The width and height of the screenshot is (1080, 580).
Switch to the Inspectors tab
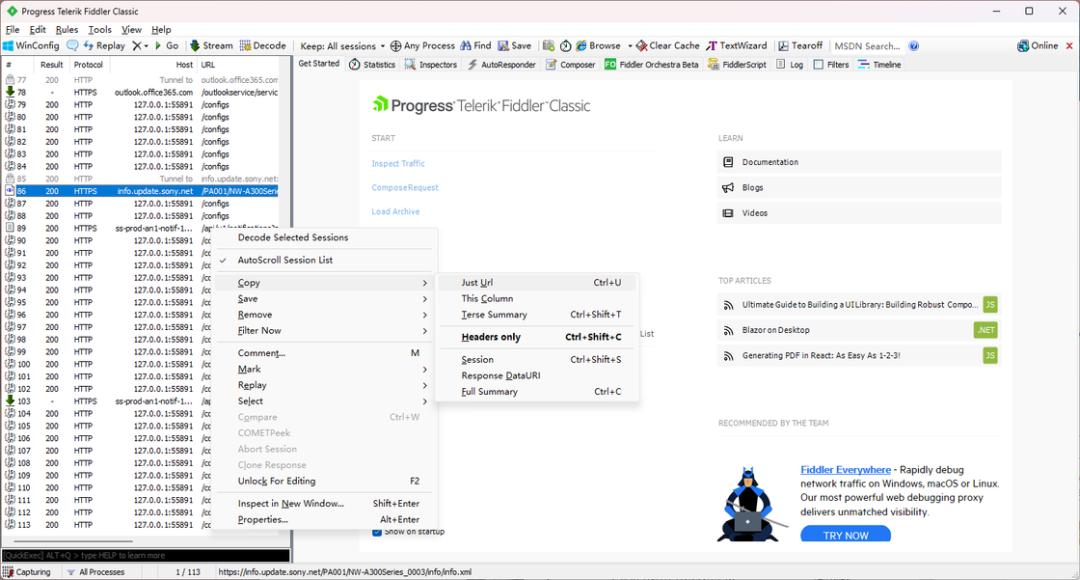pos(430,64)
